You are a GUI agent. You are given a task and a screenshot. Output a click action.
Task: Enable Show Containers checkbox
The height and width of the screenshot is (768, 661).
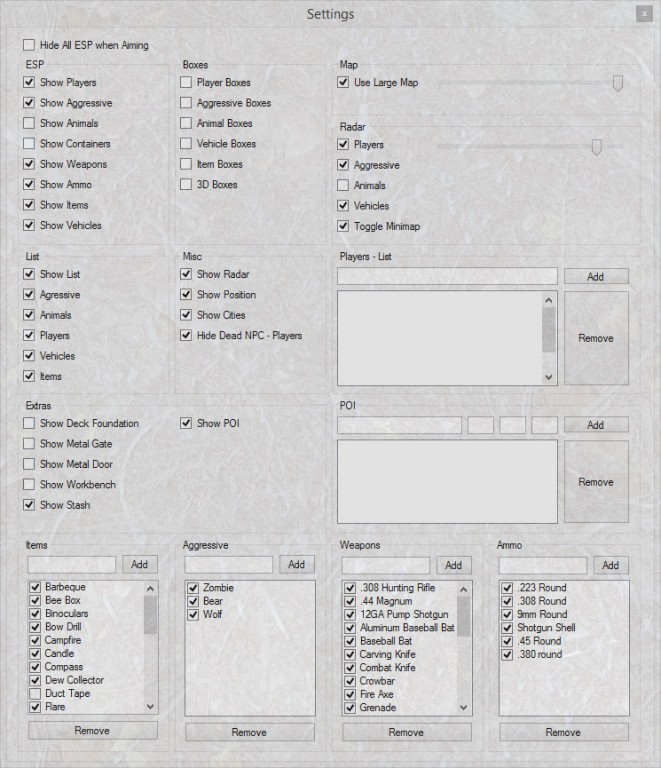(29, 144)
